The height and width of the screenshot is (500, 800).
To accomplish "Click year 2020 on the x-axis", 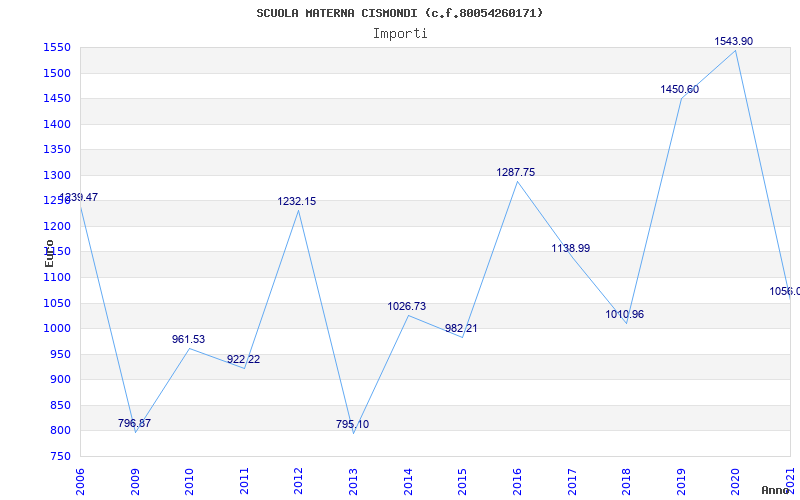I will (736, 480).
